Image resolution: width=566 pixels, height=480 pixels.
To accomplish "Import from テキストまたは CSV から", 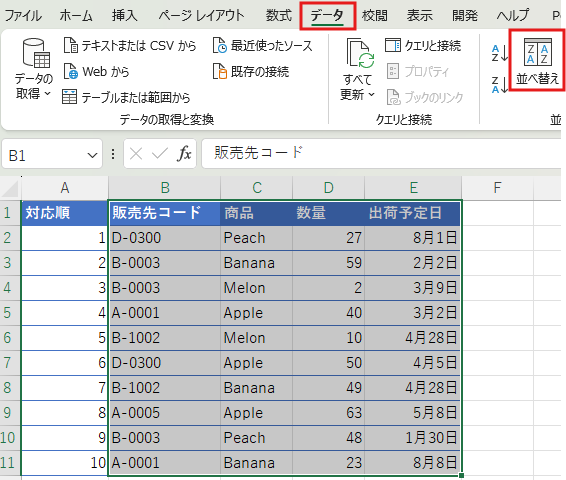I will (x=130, y=46).
